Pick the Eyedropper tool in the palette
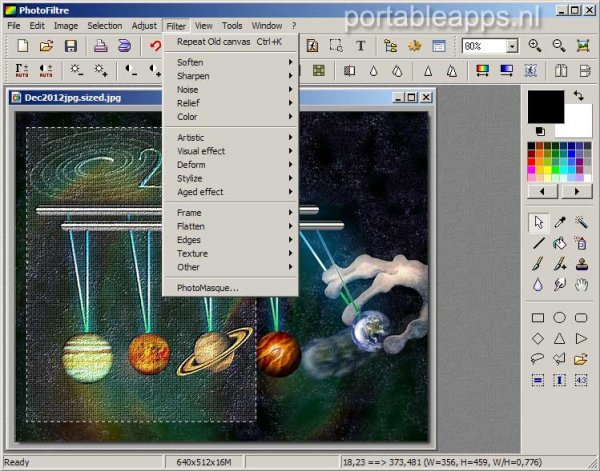600x471 pixels. pos(561,222)
